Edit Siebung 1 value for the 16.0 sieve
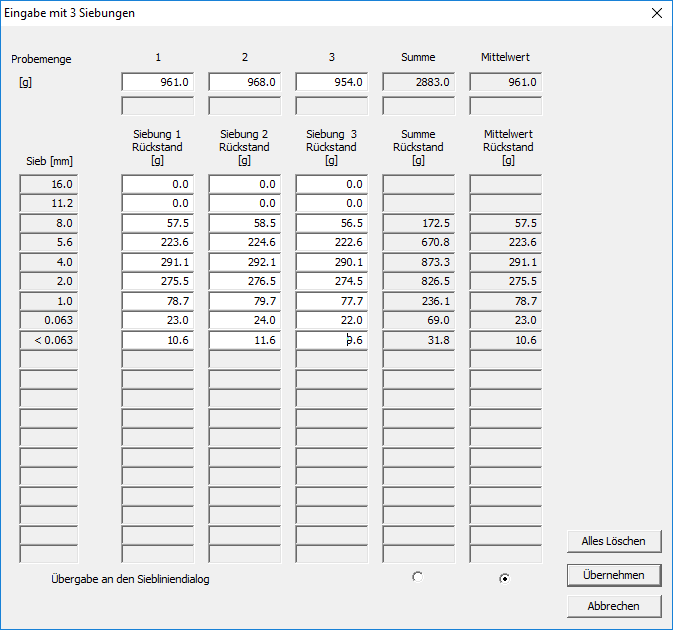This screenshot has width=673, height=630. pyautogui.click(x=158, y=184)
